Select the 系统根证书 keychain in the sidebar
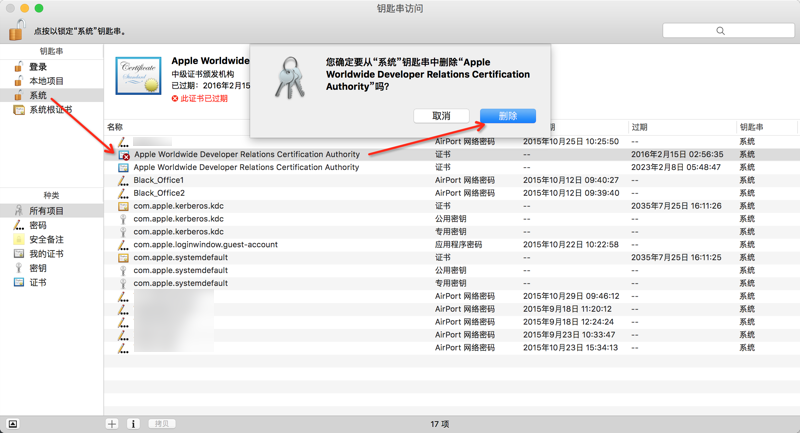This screenshot has width=800, height=433. 51,110
